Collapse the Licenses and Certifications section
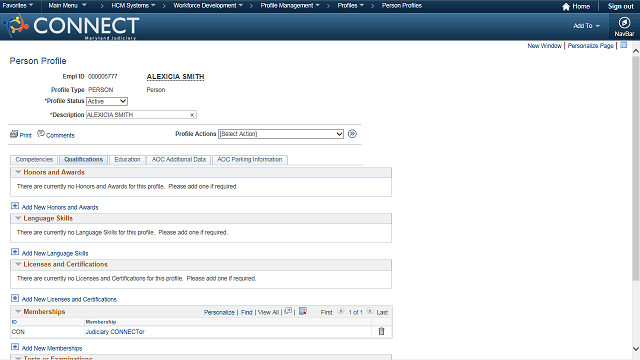Image resolution: width=640 pixels, height=360 pixels. point(18,264)
